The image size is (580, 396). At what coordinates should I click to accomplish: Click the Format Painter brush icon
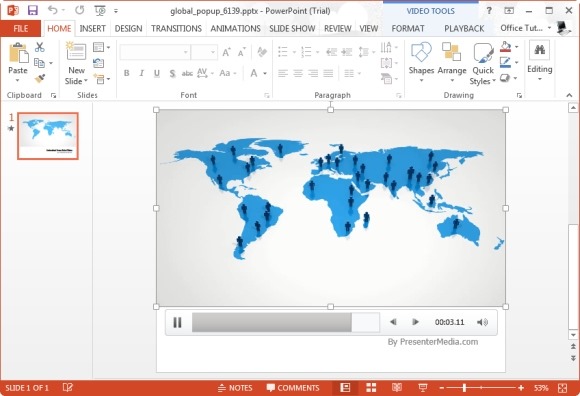pyautogui.click(x=39, y=78)
